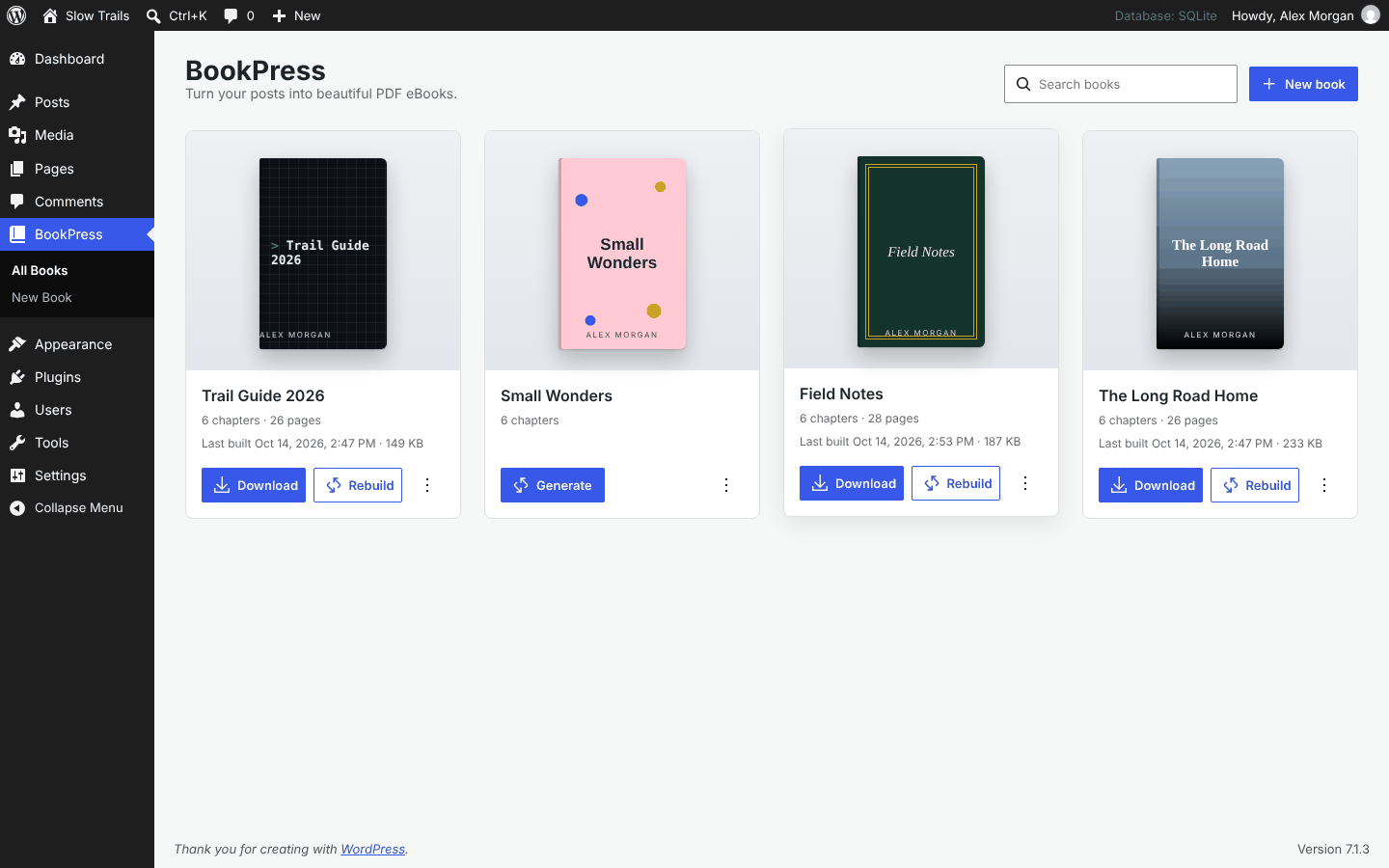Open The Long Road Home cover
This screenshot has height=868, width=1389.
point(1220,254)
